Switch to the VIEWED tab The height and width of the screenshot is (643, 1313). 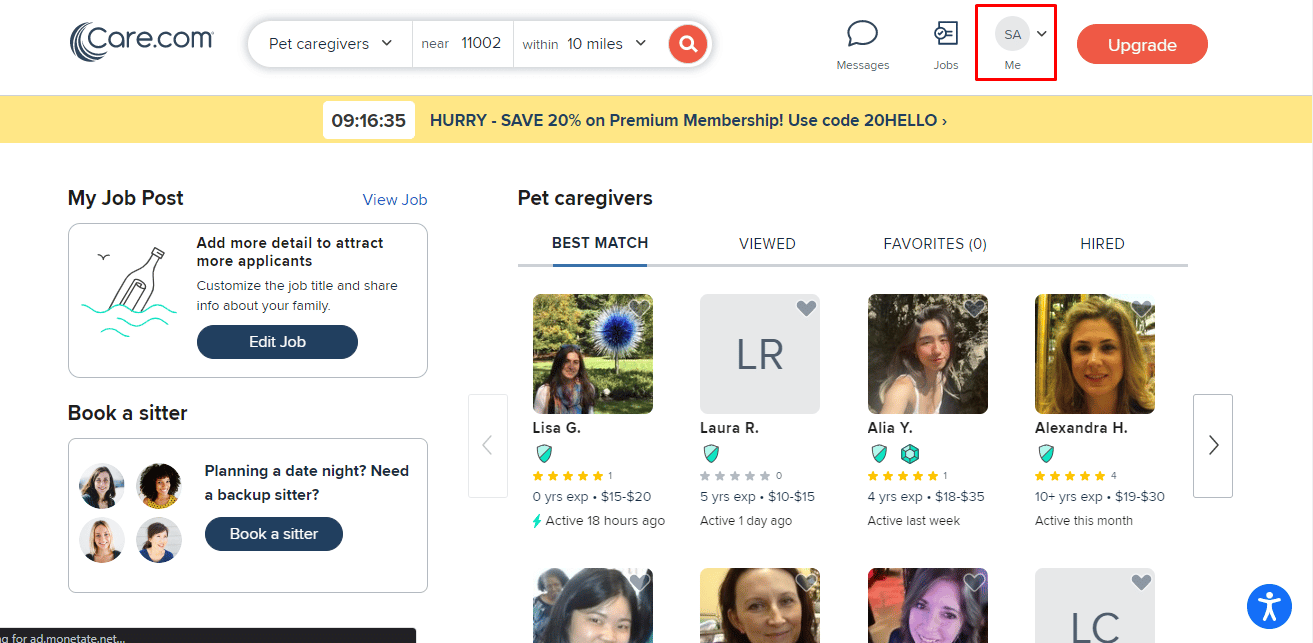pos(767,244)
